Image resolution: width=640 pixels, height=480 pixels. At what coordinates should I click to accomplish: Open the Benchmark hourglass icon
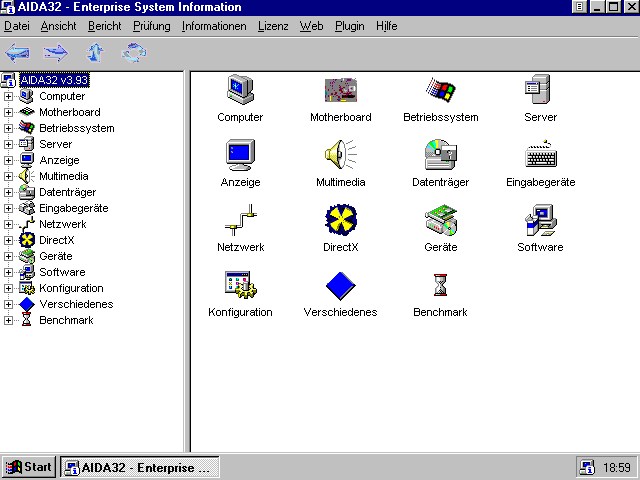(440, 286)
